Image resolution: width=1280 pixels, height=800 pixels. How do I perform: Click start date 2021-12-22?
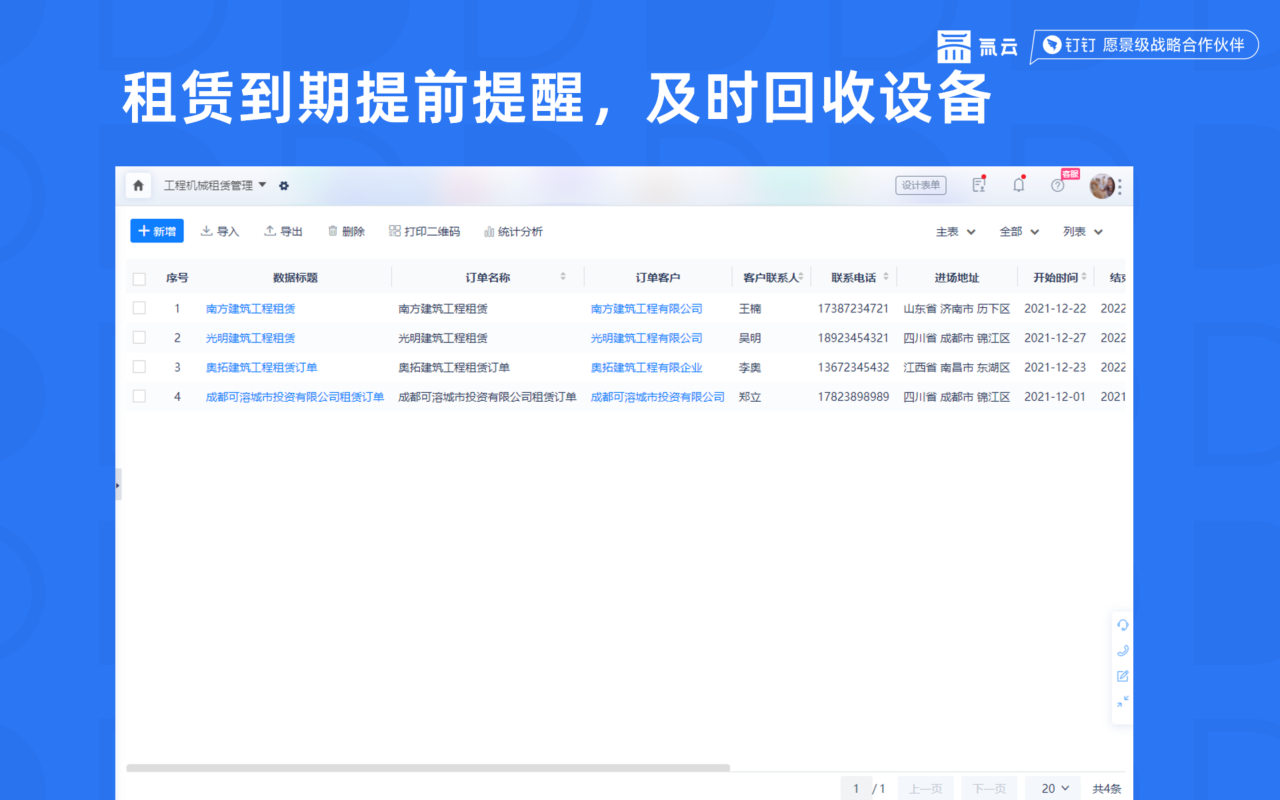click(x=1055, y=309)
